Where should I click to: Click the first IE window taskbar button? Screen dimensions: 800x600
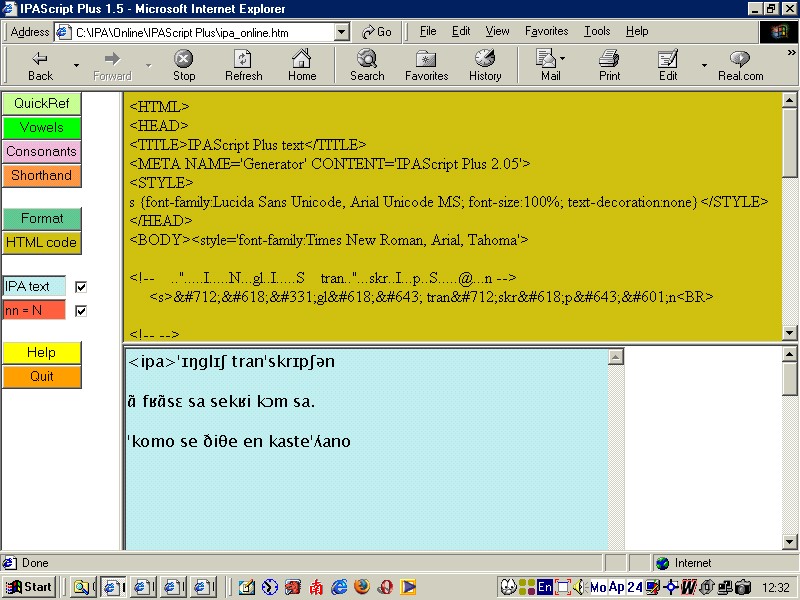(x=115, y=587)
